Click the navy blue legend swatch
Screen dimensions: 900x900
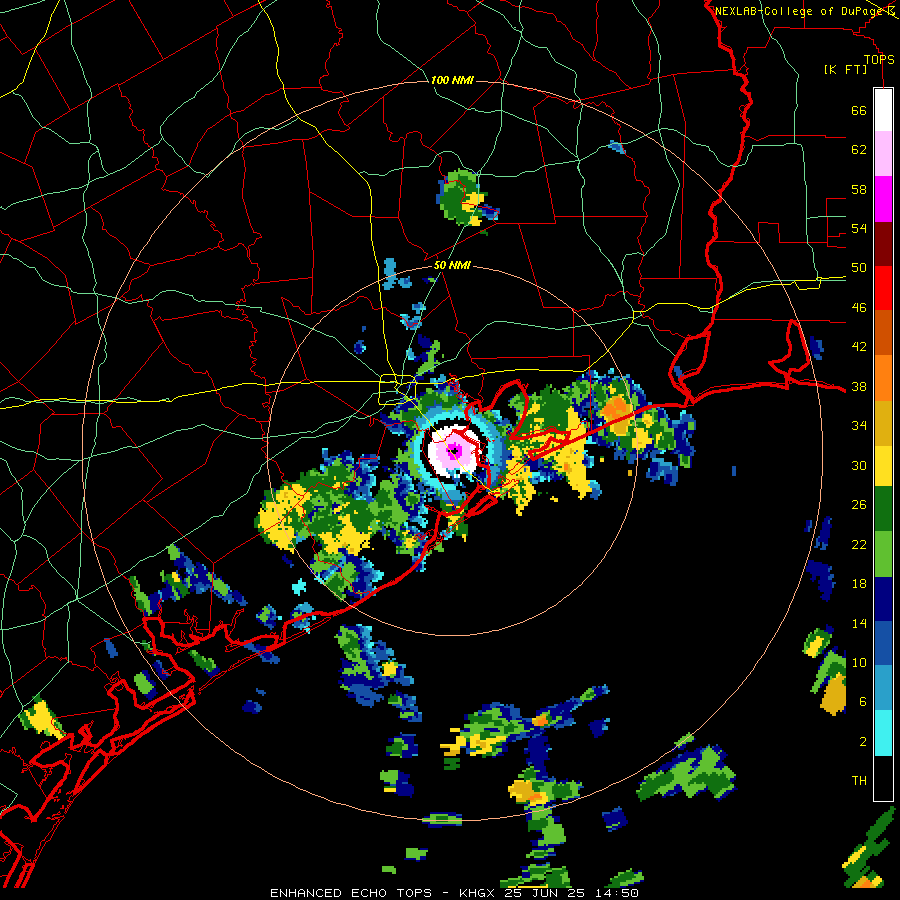click(x=883, y=599)
